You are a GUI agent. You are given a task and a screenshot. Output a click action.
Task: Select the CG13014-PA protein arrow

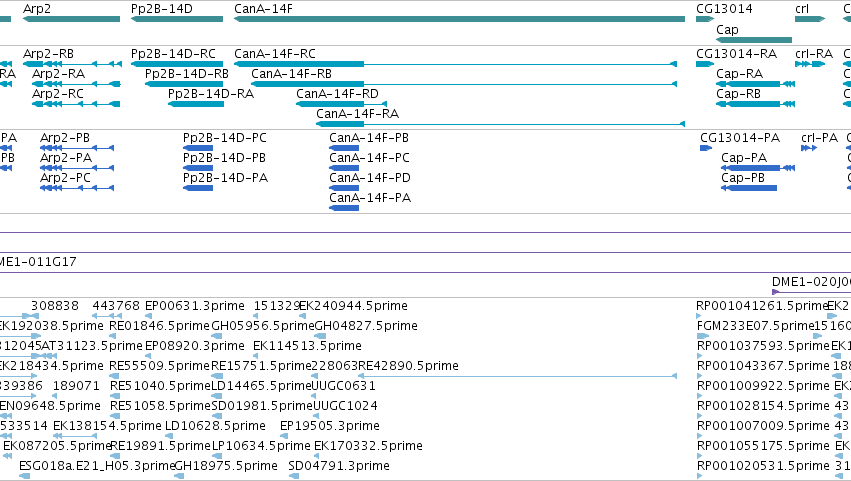(706, 148)
